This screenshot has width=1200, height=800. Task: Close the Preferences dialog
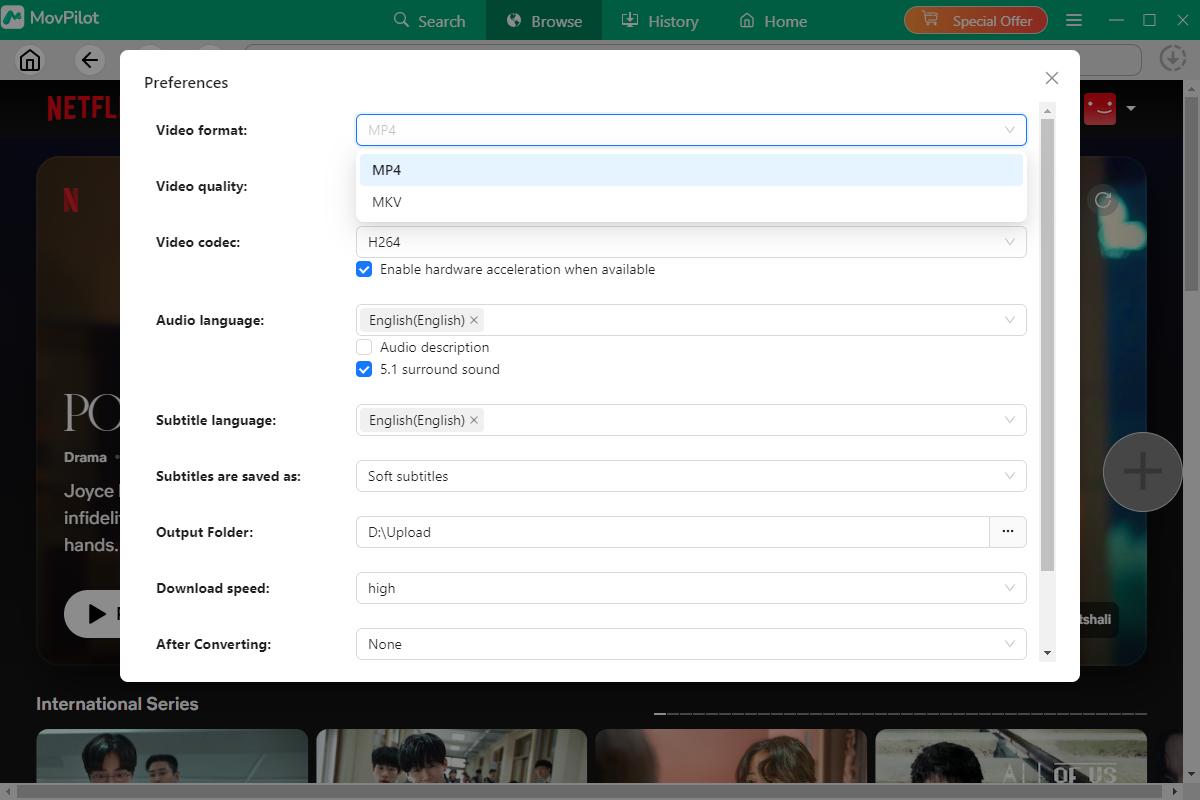point(1051,78)
